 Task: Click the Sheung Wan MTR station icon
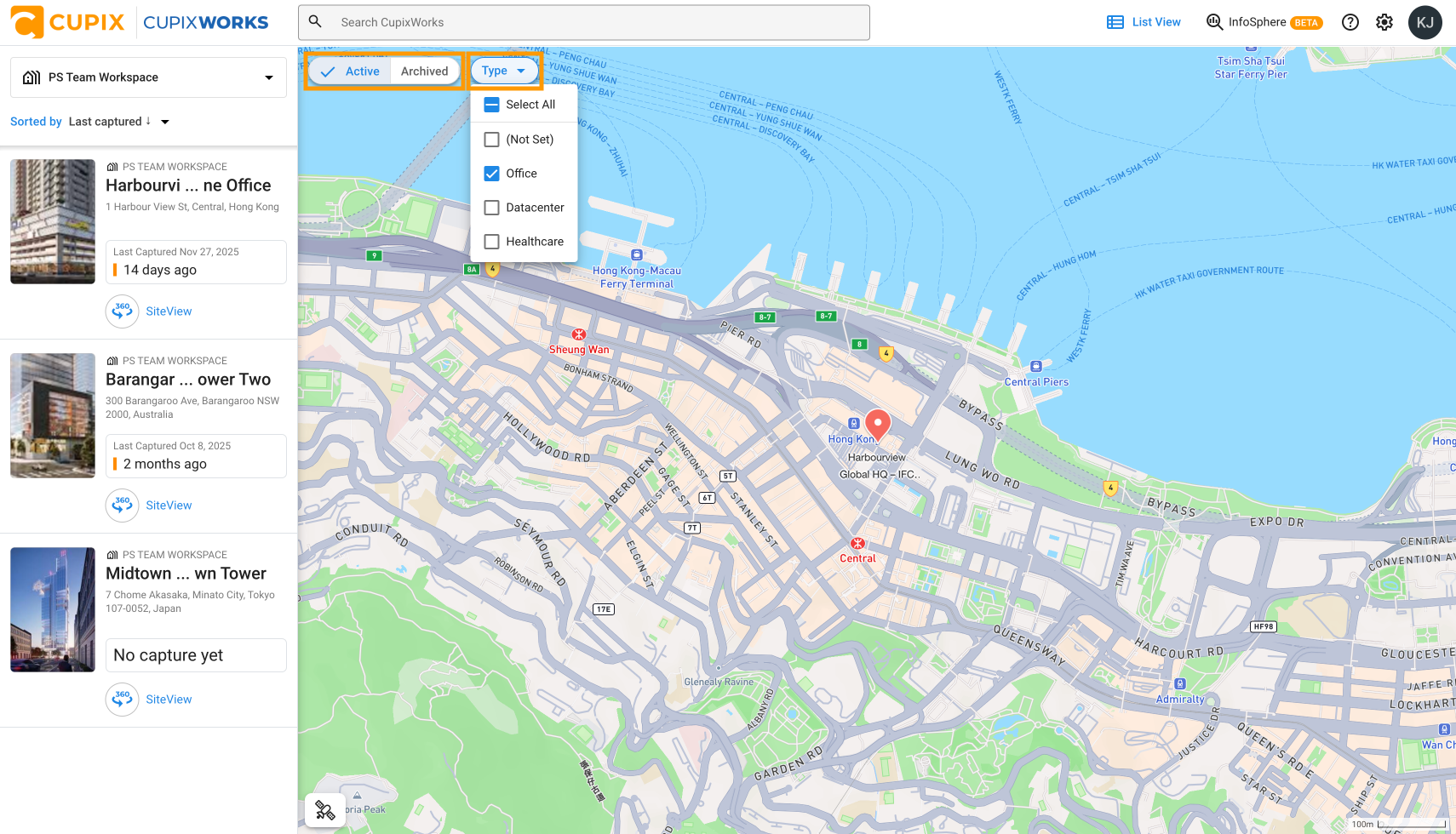tap(579, 334)
